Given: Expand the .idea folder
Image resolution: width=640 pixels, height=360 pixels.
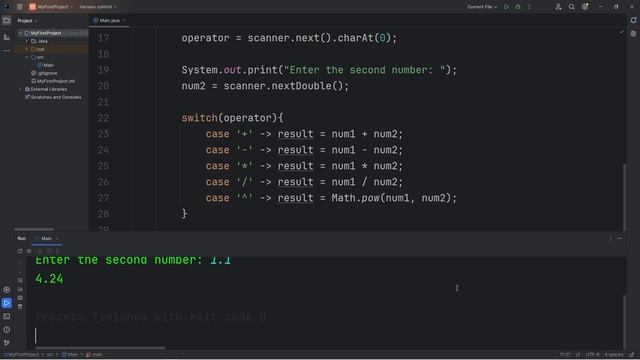Looking at the screenshot, I should 27,41.
